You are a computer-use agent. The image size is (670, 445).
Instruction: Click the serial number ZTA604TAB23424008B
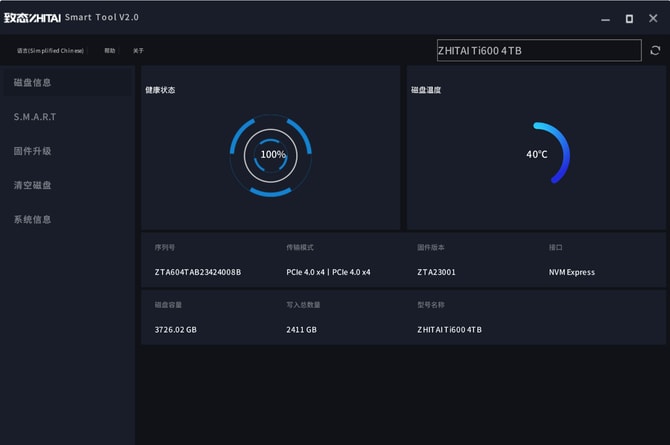pyautogui.click(x=198, y=272)
